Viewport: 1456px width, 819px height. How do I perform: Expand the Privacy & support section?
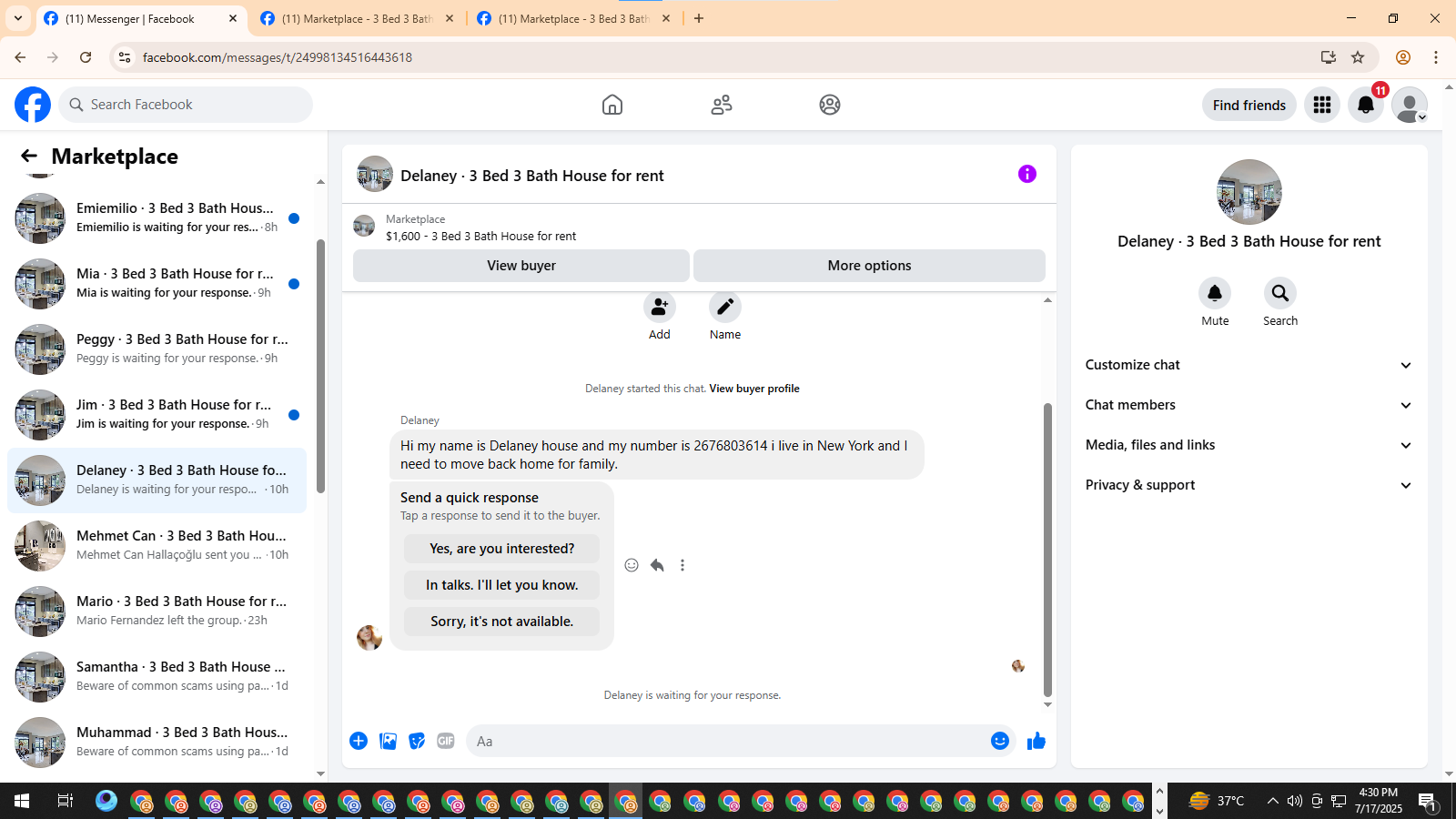pos(1249,485)
